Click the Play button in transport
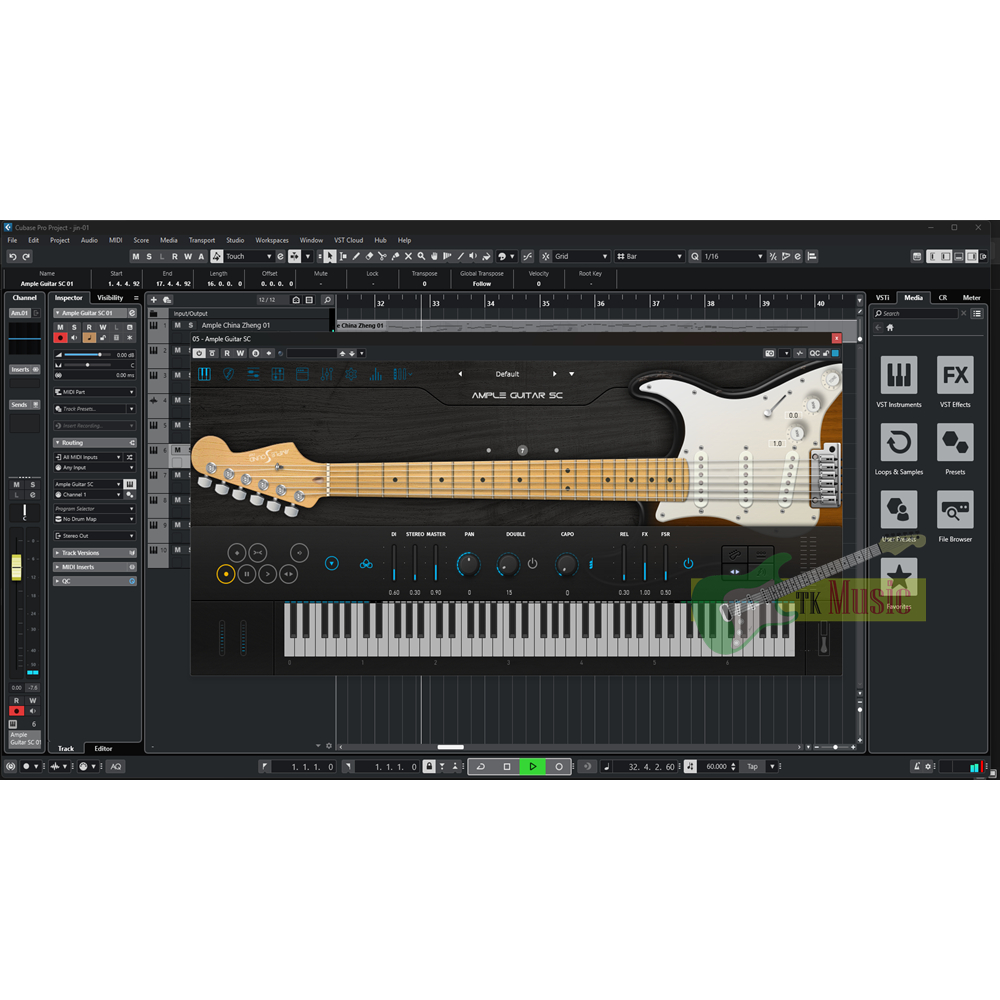The width and height of the screenshot is (1000, 1000). tap(533, 767)
